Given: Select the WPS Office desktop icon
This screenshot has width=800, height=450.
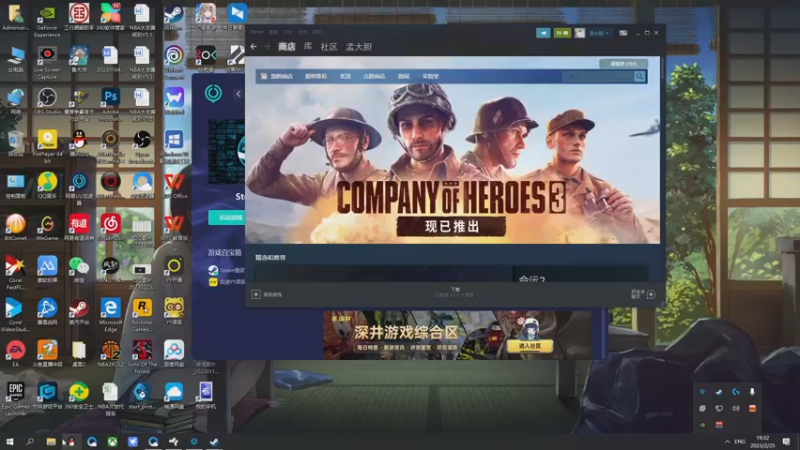Looking at the screenshot, I should (x=174, y=186).
